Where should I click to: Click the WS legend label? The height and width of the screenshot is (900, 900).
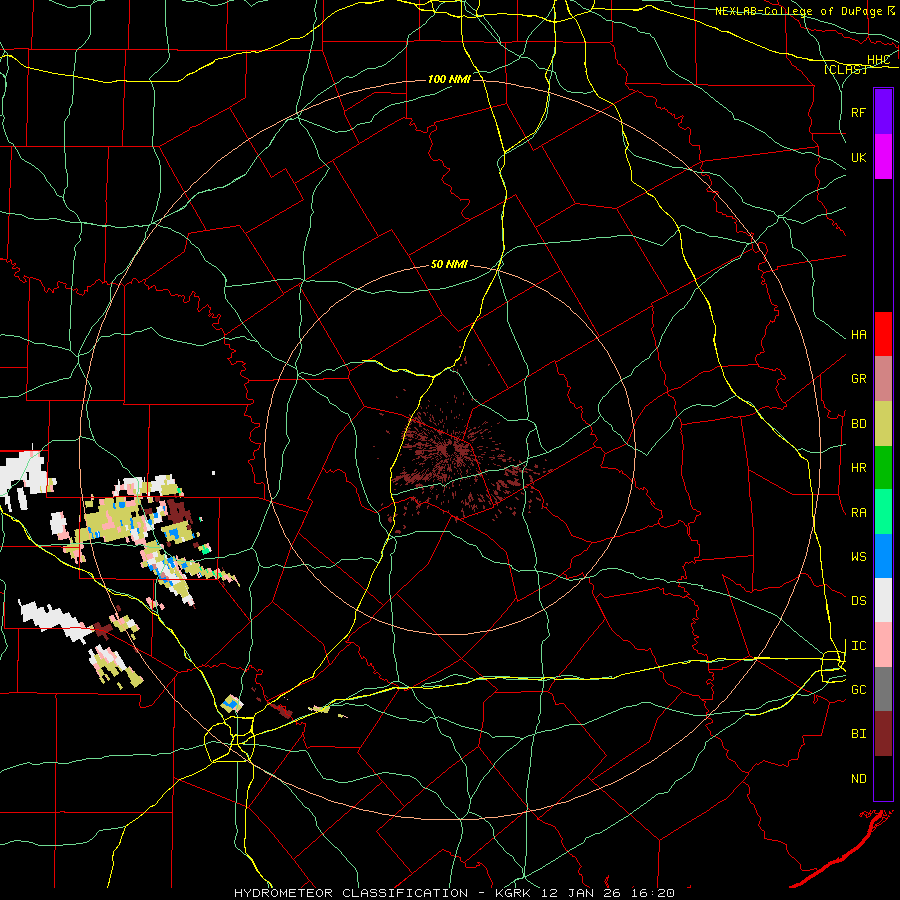tap(858, 556)
